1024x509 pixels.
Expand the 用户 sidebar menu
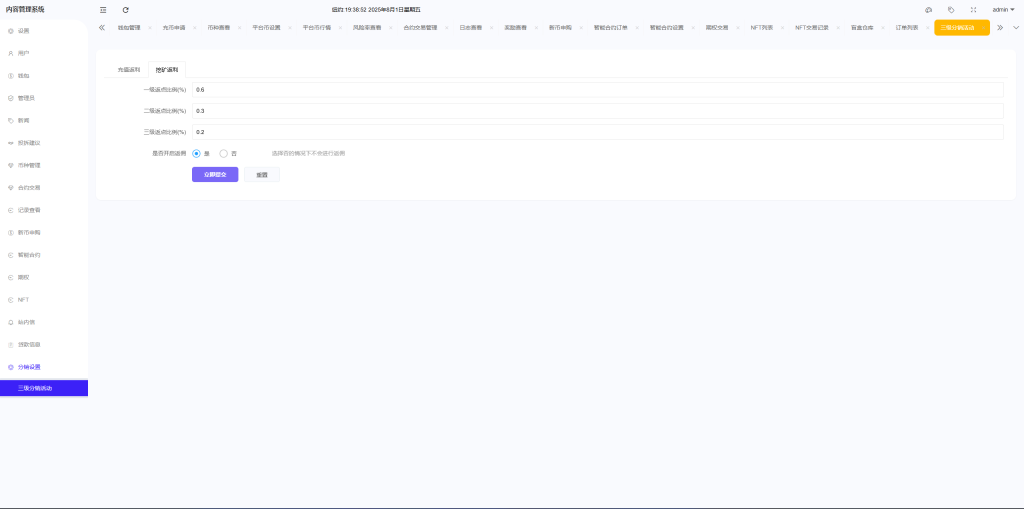coord(24,53)
